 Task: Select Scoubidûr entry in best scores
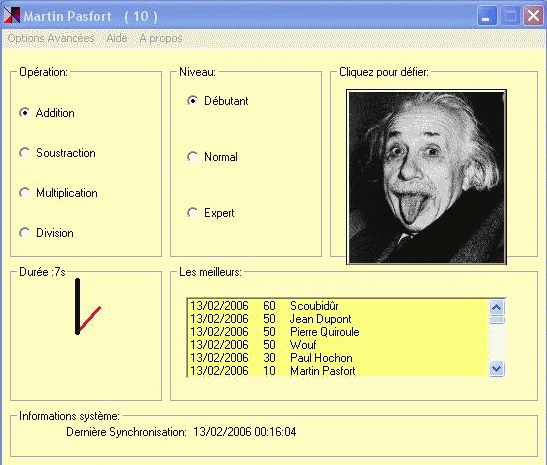[x=338, y=306]
